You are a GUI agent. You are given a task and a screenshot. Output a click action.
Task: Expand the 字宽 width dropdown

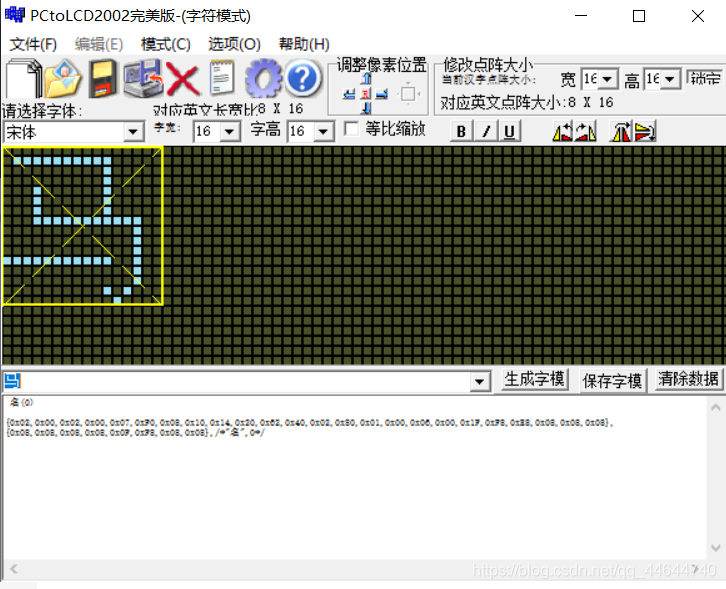(230, 132)
